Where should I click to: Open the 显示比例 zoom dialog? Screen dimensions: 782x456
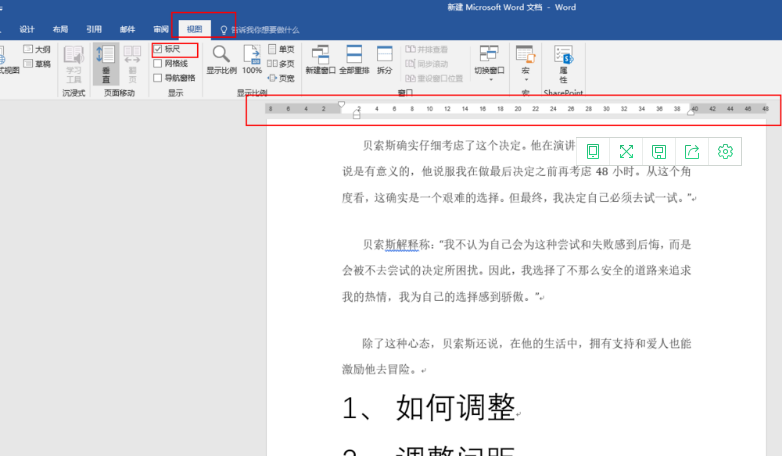(221, 60)
